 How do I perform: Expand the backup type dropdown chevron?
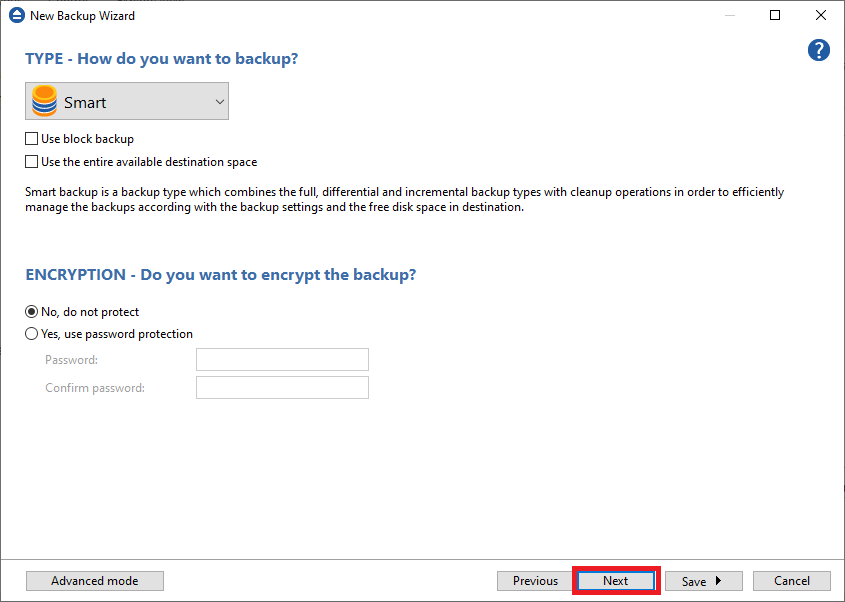coord(220,102)
